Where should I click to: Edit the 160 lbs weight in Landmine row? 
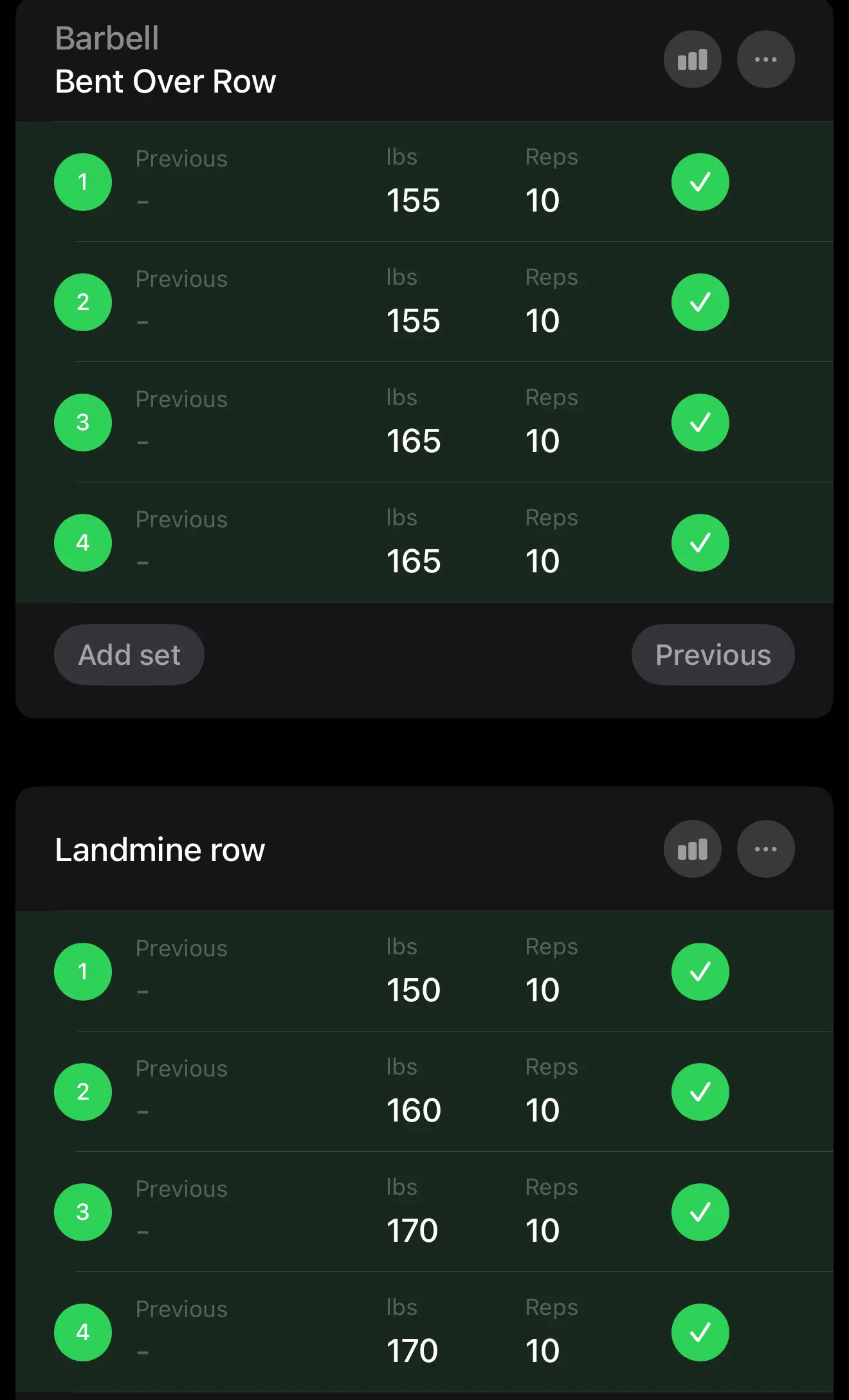(413, 1111)
